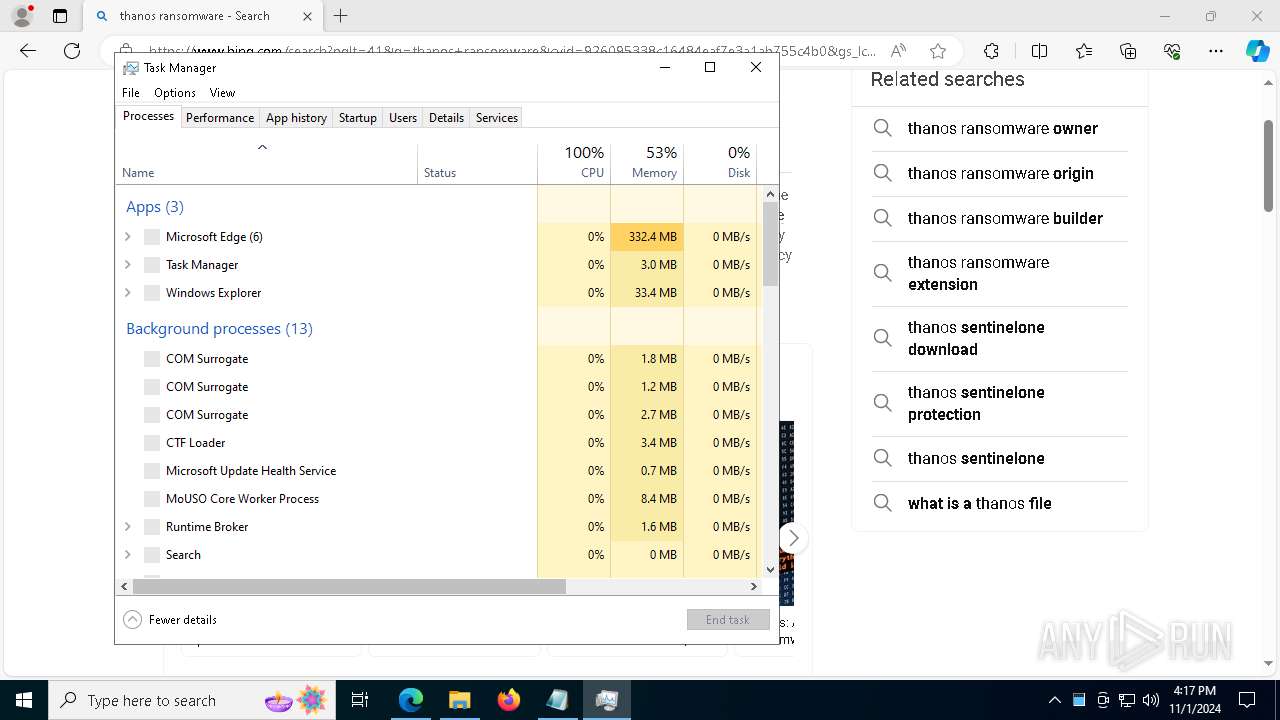Viewport: 1280px width, 720px height.
Task: Open Windows notification center
Action: point(1247,700)
